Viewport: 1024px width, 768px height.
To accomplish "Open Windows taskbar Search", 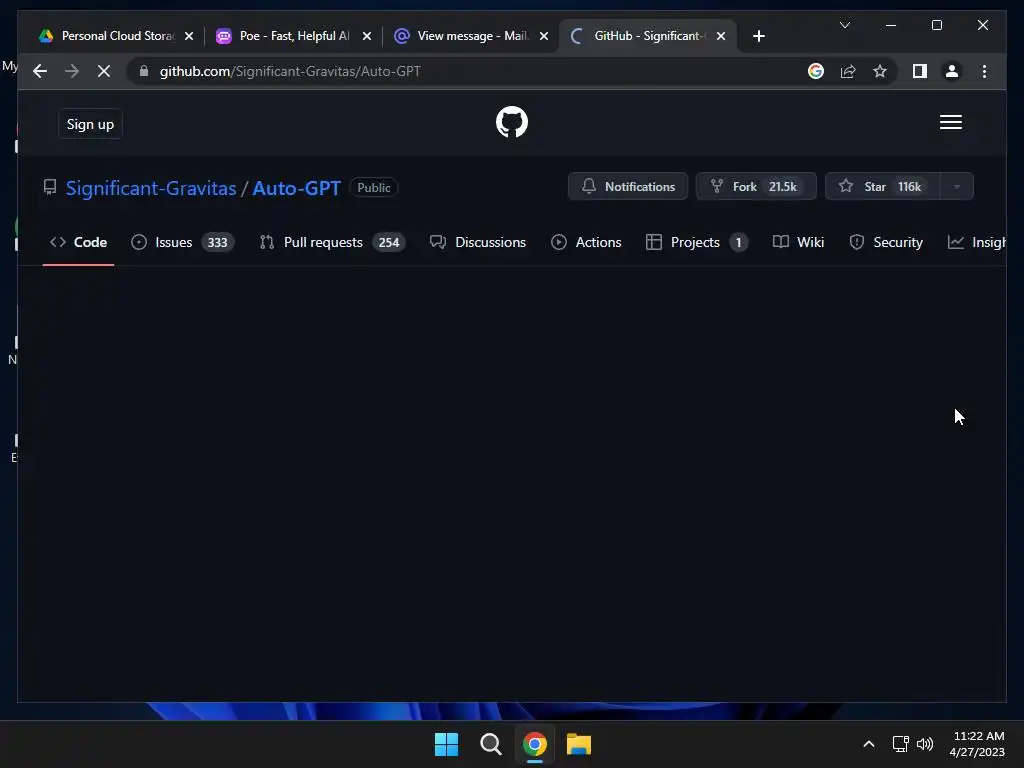I will coord(490,744).
